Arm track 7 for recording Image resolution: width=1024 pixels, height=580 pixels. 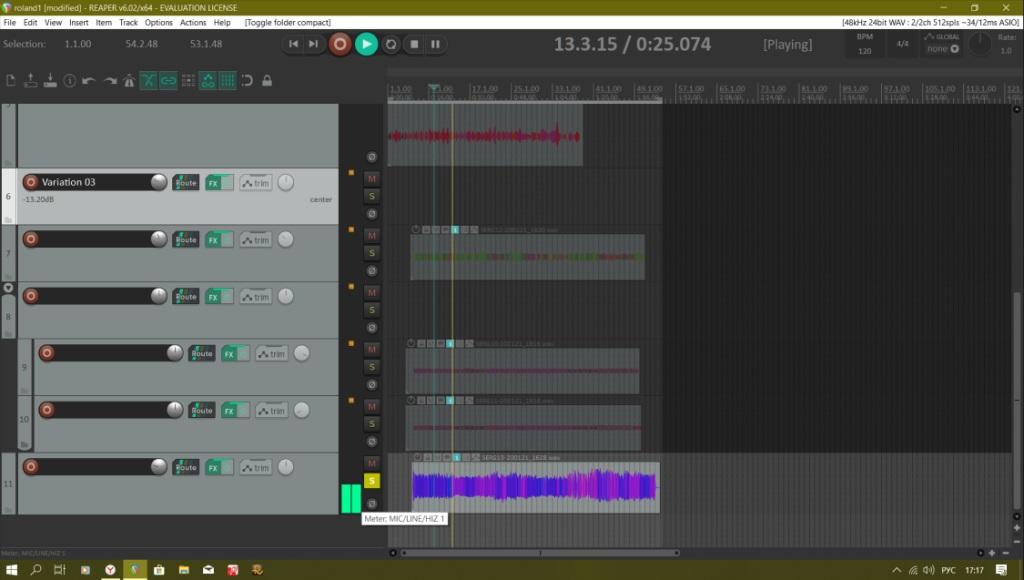31,239
